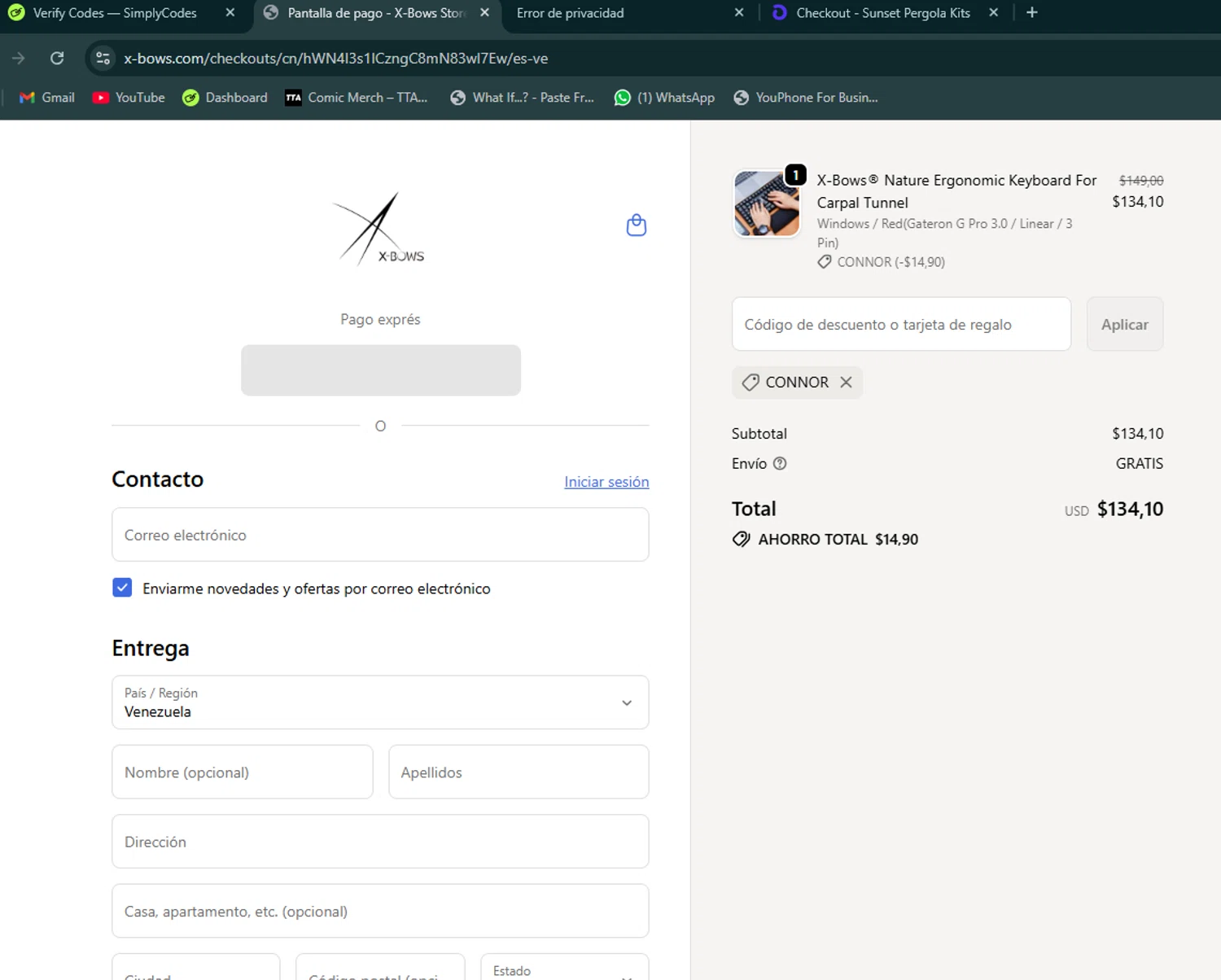Click the shipping info question mark icon
Viewport: 1221px width, 980px height.
780,463
